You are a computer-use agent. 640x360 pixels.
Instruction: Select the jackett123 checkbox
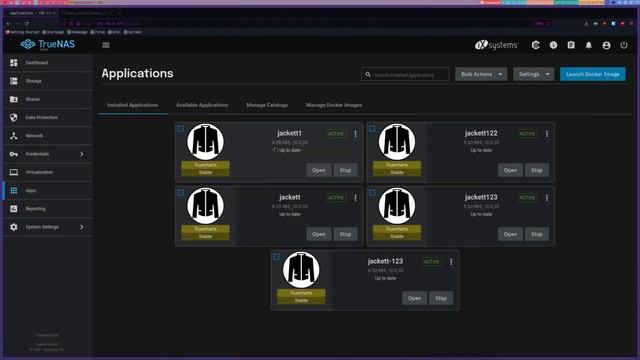pyautogui.click(x=372, y=193)
